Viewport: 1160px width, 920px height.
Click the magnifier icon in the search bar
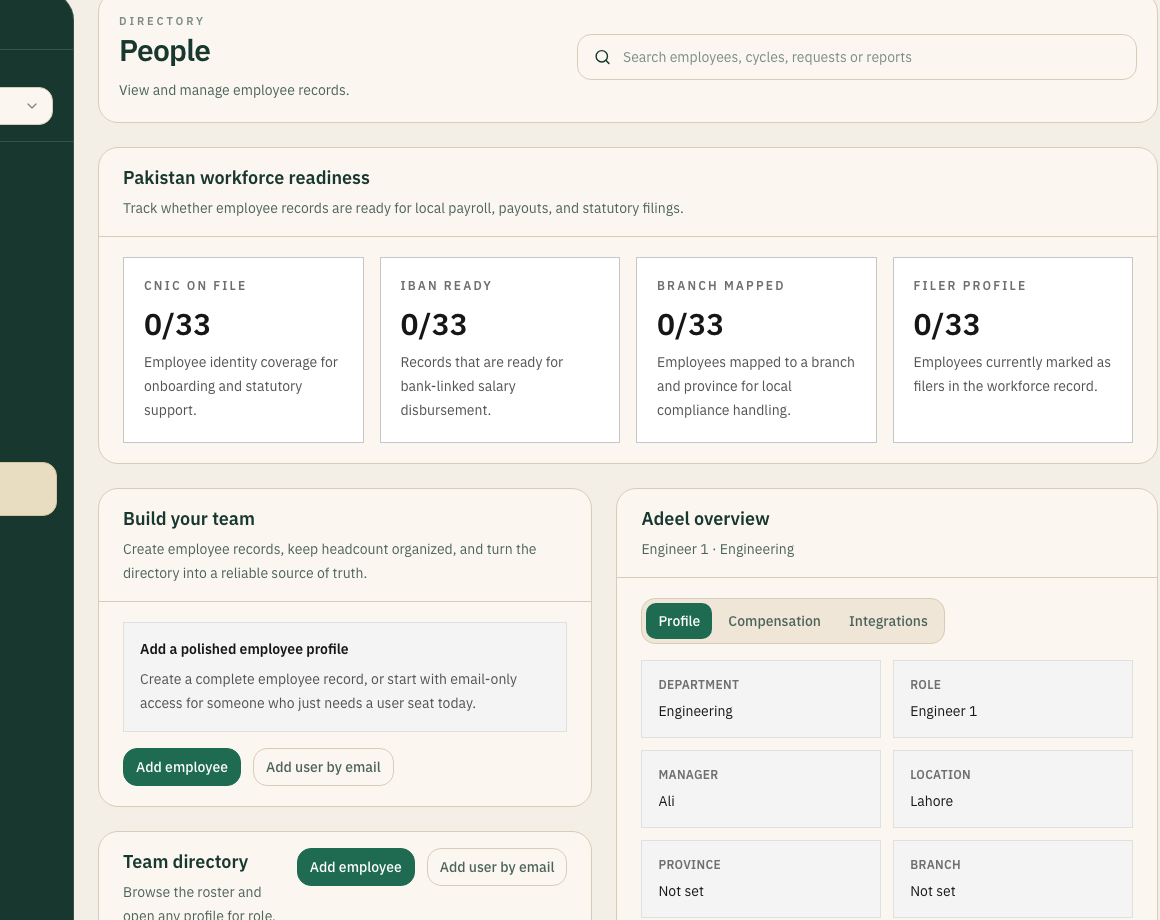[603, 57]
